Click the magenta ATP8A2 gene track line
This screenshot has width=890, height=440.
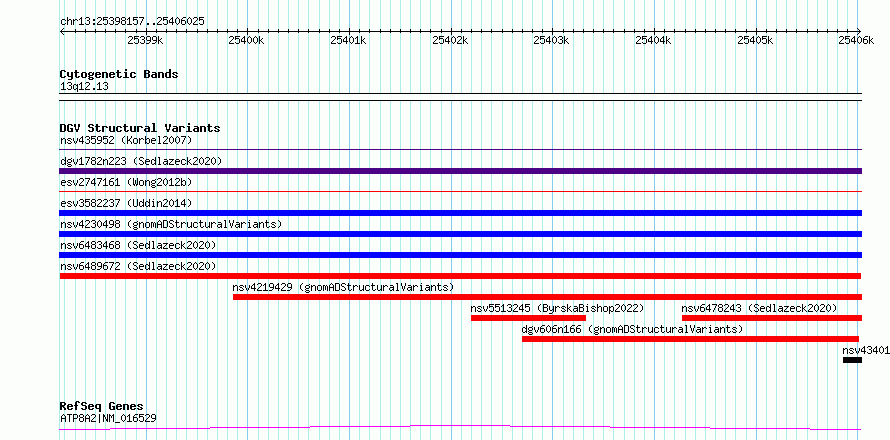[x=460, y=428]
